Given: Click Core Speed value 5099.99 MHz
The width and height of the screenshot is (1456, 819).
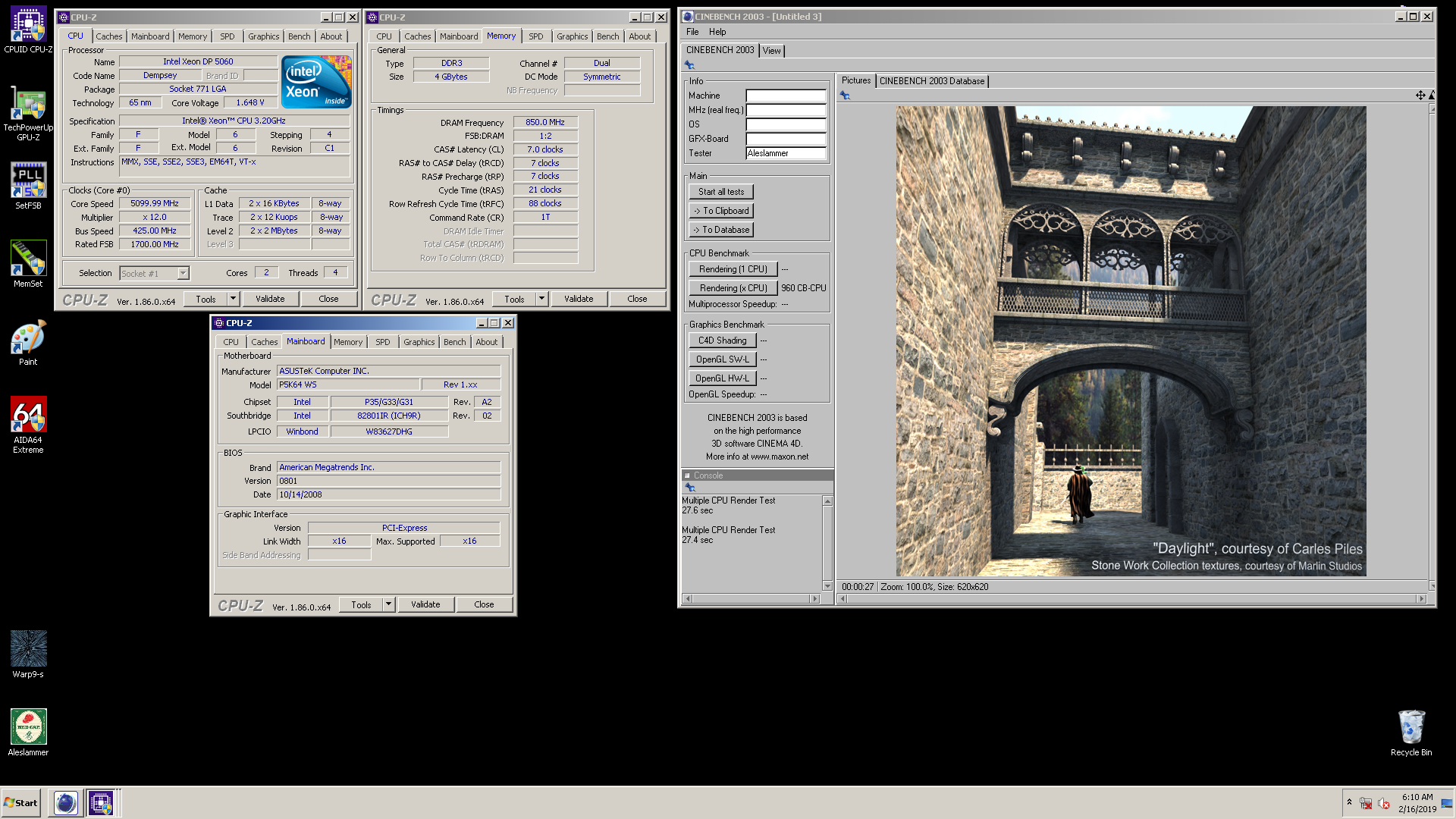Looking at the screenshot, I should pyautogui.click(x=155, y=204).
